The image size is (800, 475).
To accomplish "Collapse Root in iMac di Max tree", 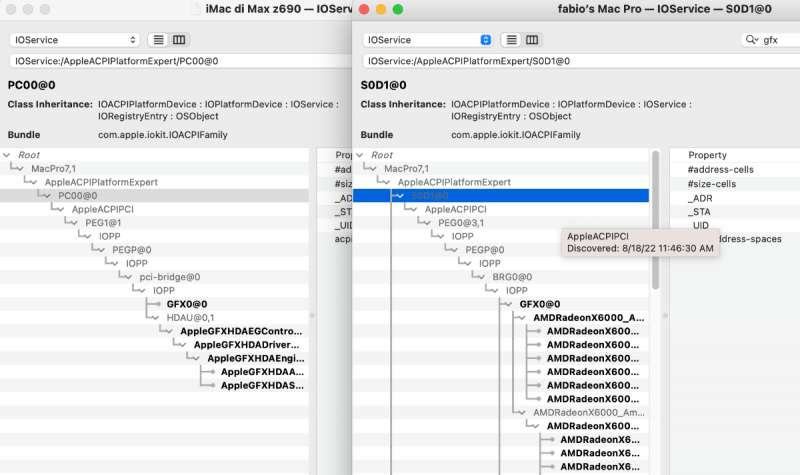I will coord(7,155).
